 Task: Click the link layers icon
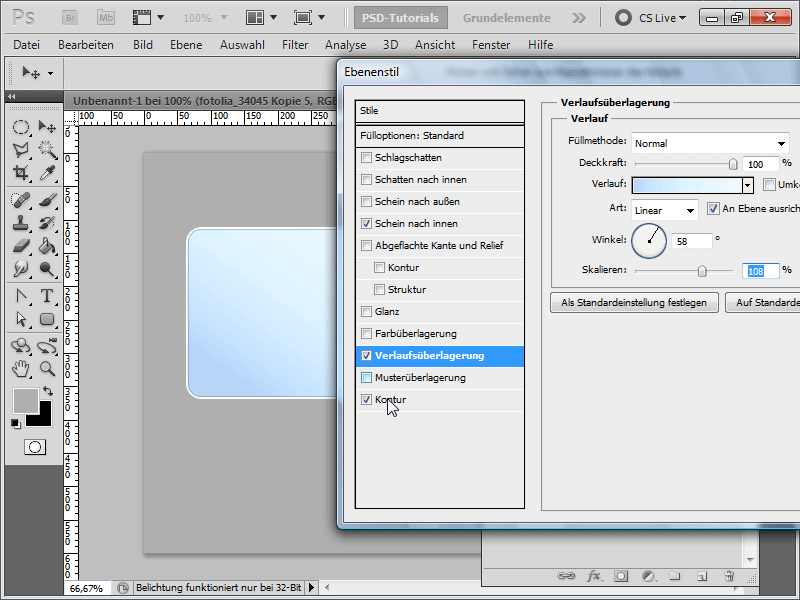[566, 576]
